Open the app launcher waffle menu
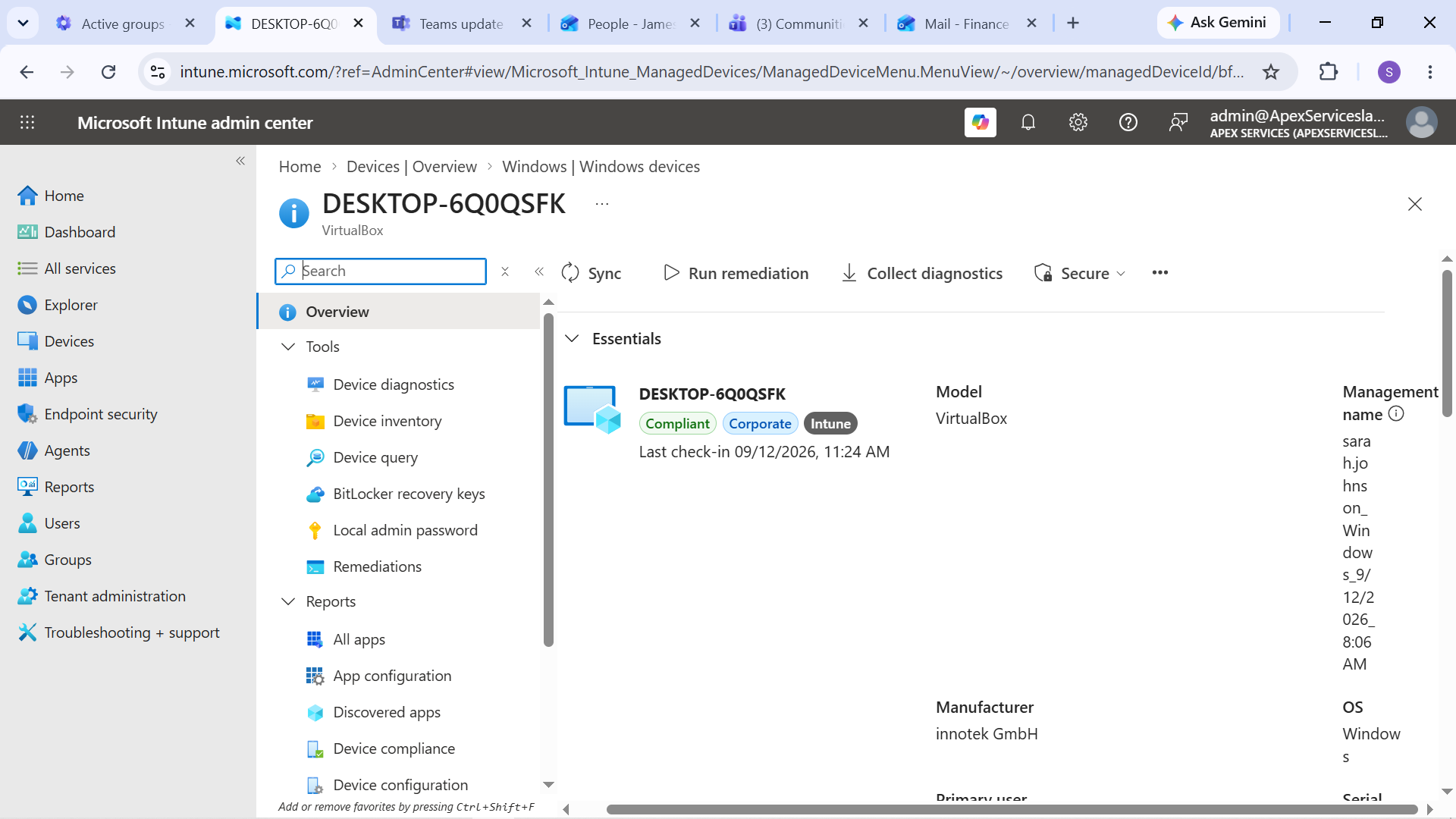Image resolution: width=1456 pixels, height=819 pixels. click(x=27, y=122)
